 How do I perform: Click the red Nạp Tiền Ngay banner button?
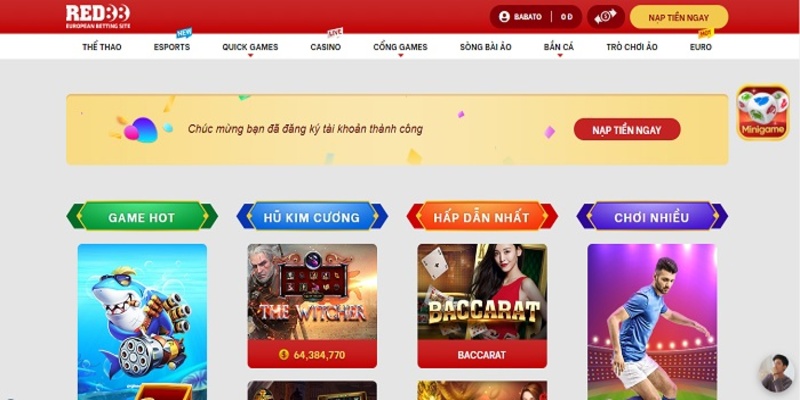pos(627,130)
